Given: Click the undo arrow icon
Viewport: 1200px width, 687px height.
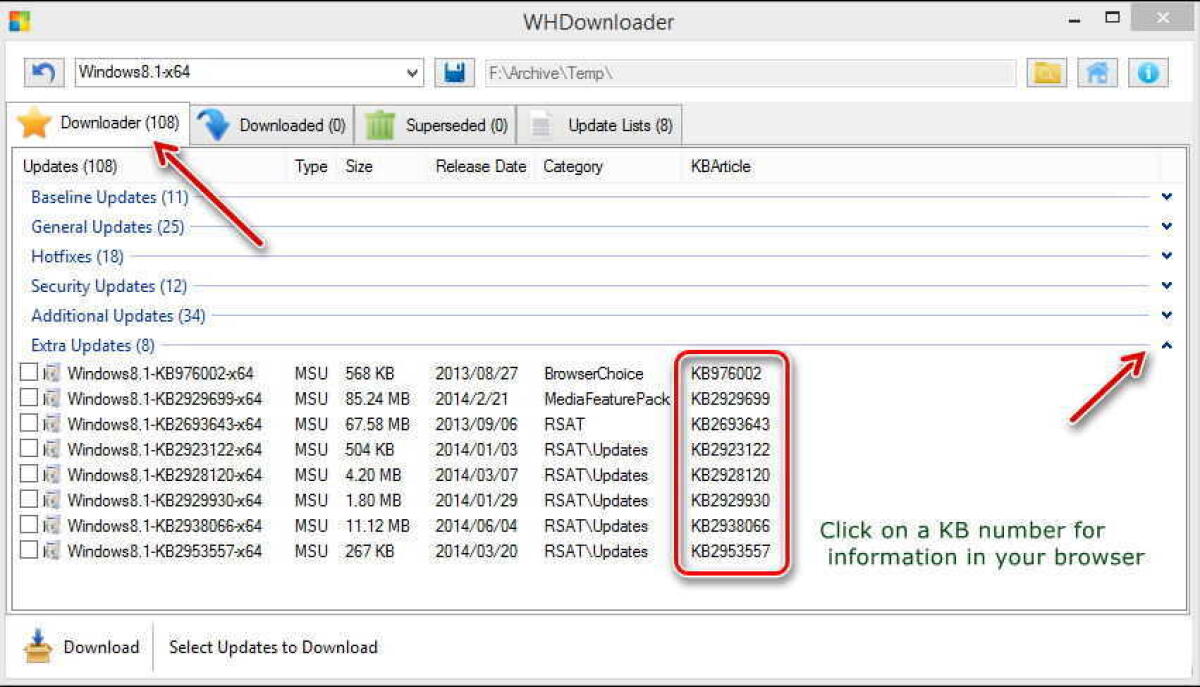Looking at the screenshot, I should coord(42,72).
